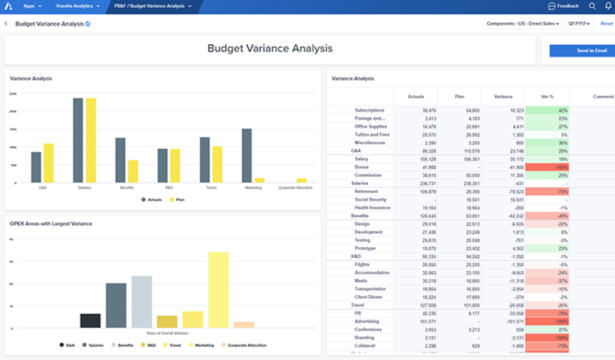Select the Transportation row label
This screenshot has height=360, width=615.
[370, 289]
